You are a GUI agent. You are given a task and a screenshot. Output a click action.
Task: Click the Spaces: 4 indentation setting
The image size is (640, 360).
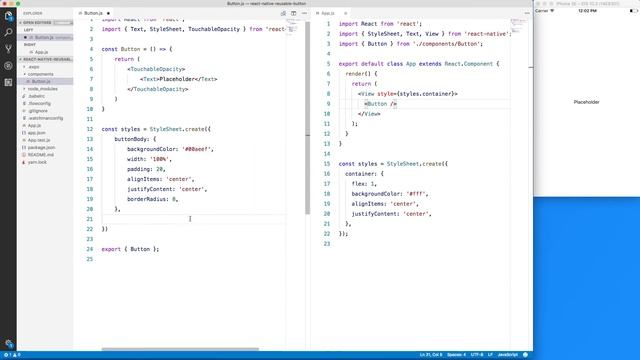[456, 355]
